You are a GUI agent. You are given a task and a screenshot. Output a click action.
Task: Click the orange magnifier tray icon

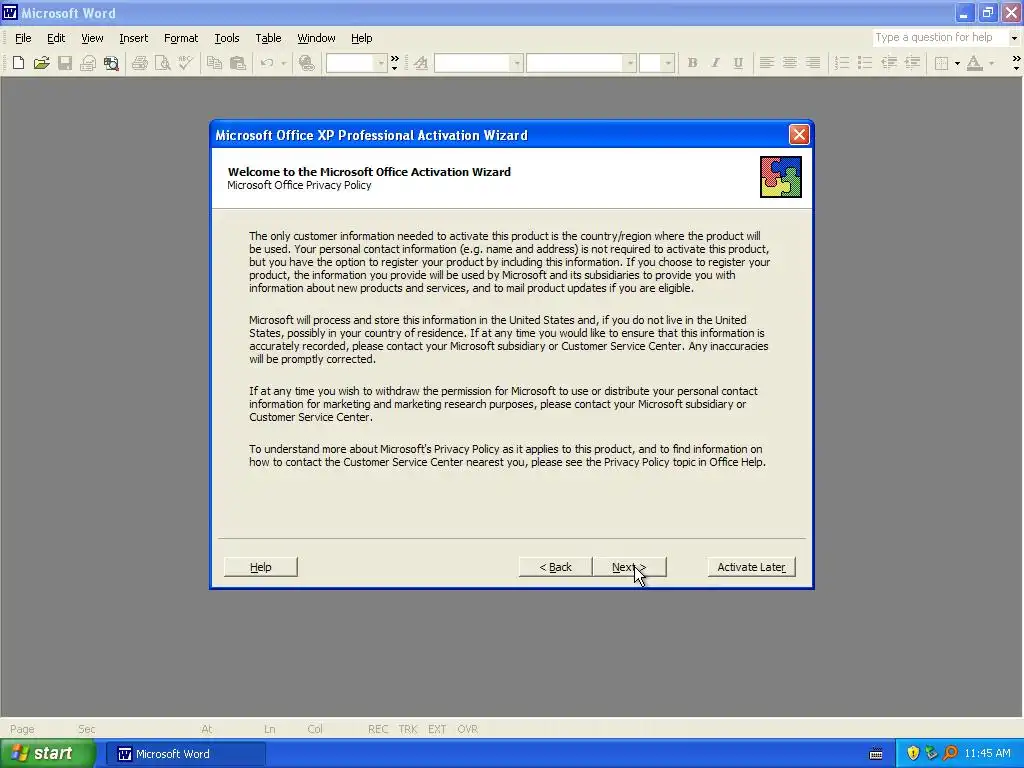(950, 754)
